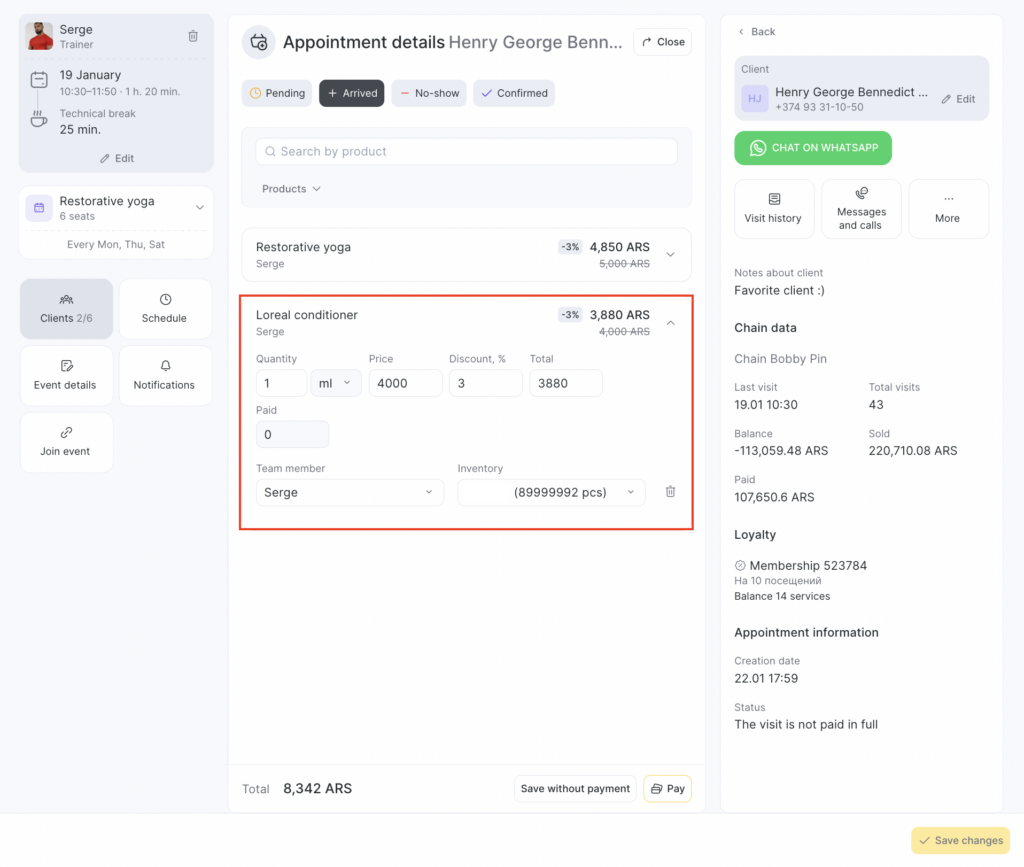This screenshot has width=1024, height=867.
Task: Open the Inventory dropdown
Action: [551, 492]
